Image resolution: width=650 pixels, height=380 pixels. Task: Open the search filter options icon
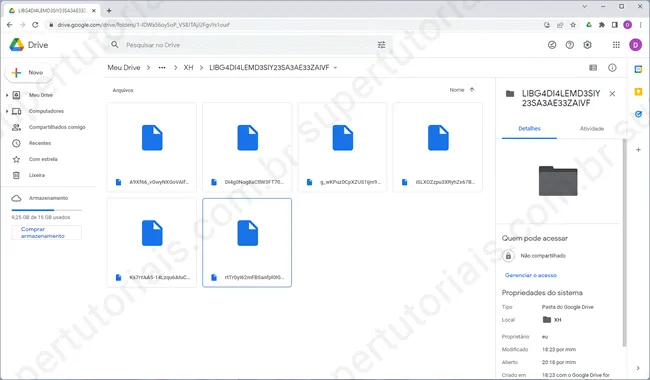(381, 45)
